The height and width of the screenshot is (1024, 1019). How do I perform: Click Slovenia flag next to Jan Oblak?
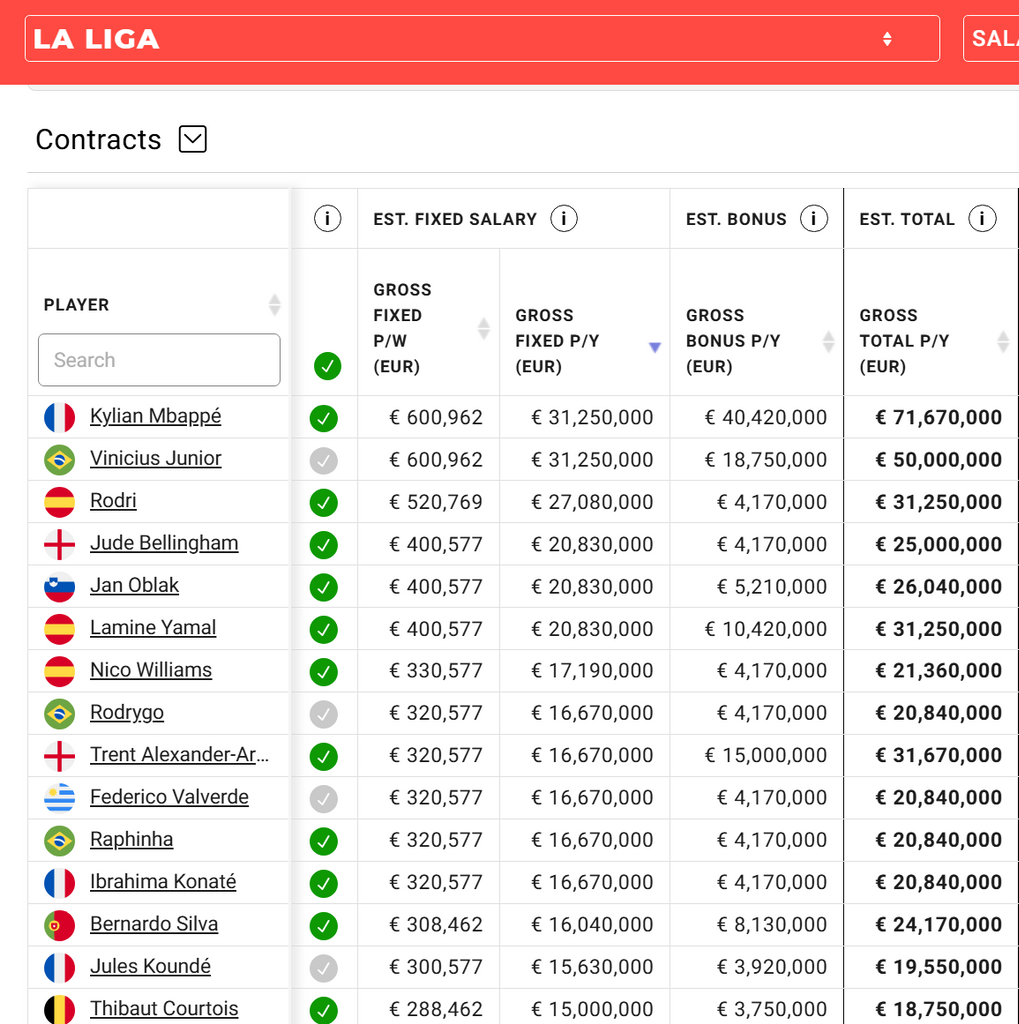pos(59,587)
